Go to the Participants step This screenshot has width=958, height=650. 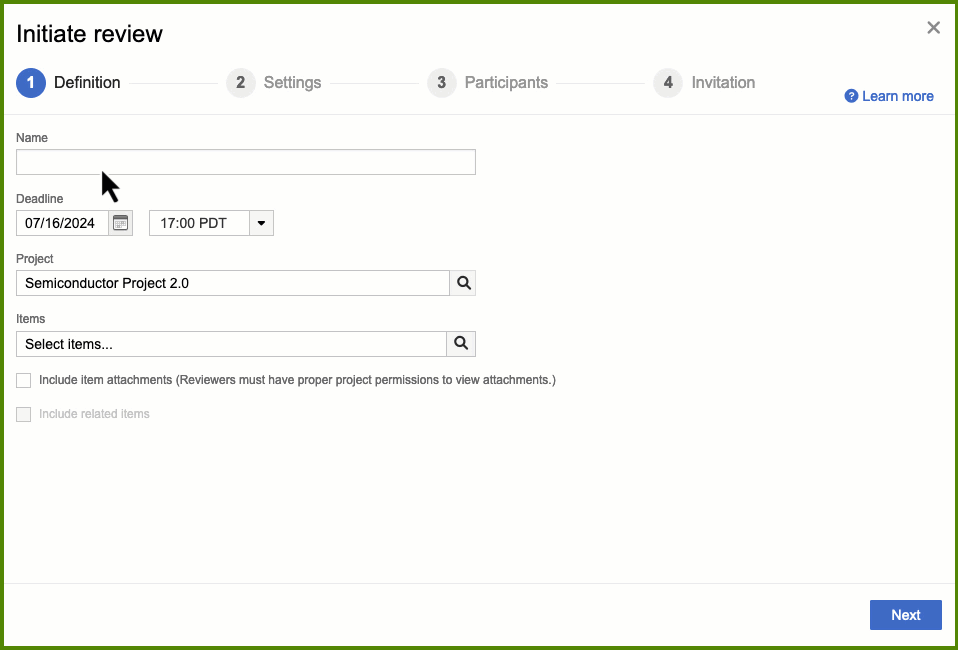click(x=506, y=83)
